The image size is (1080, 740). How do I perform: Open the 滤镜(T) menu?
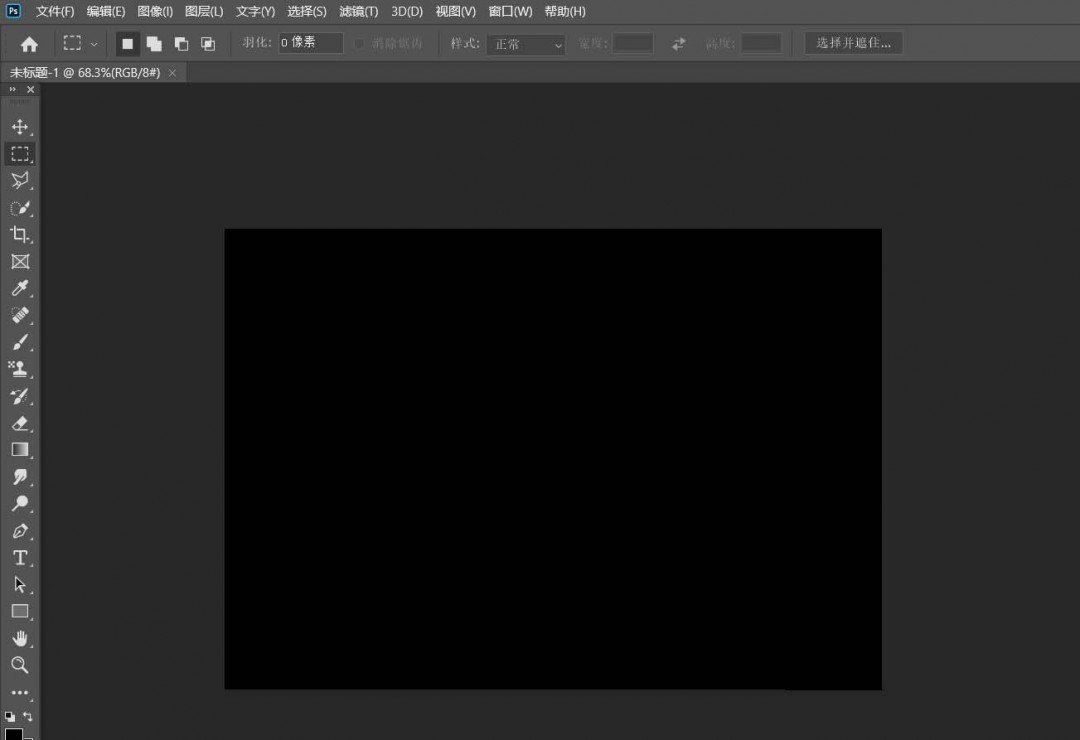358,11
